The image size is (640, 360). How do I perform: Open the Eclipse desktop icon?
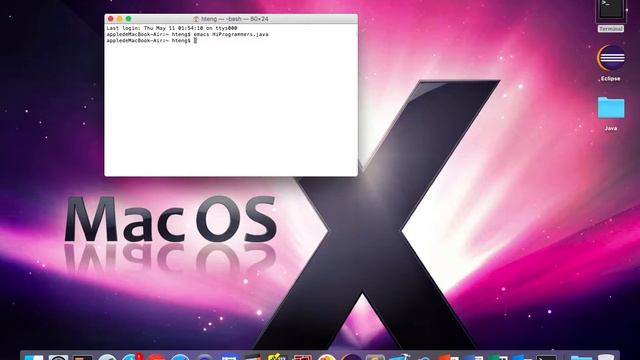[611, 58]
